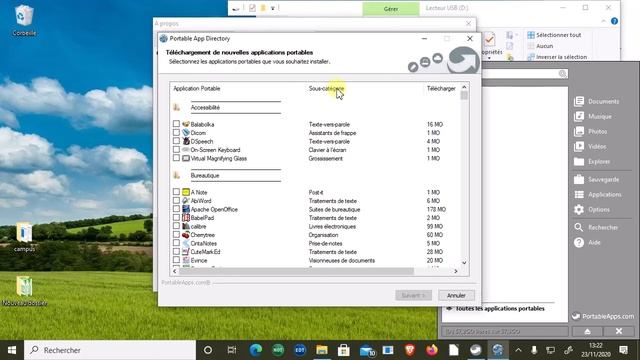Viewport: 640px width, 360px height.
Task: Show hidden system tray icons
Action: tap(518, 350)
